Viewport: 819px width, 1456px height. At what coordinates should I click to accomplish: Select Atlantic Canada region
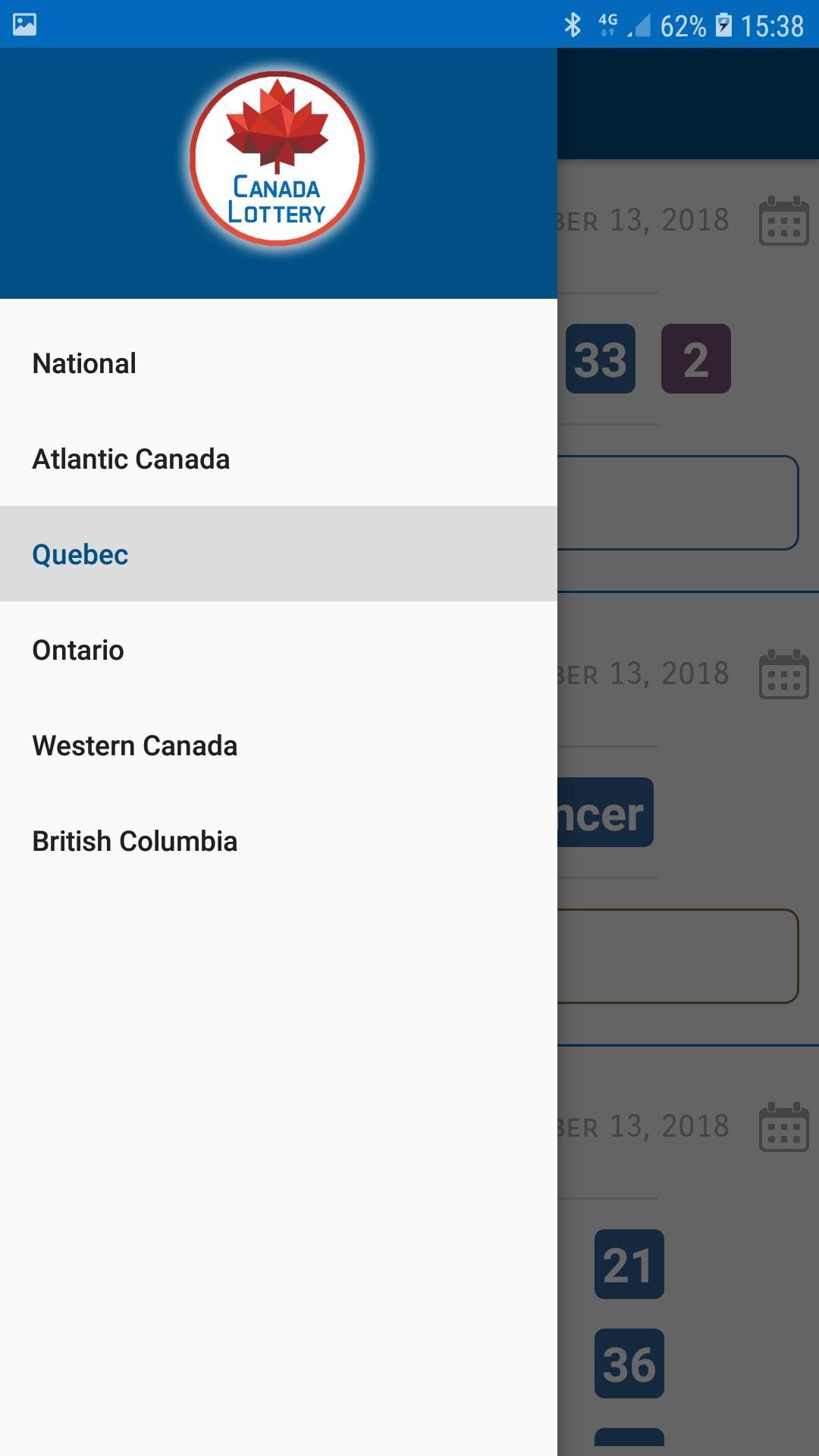[278, 459]
